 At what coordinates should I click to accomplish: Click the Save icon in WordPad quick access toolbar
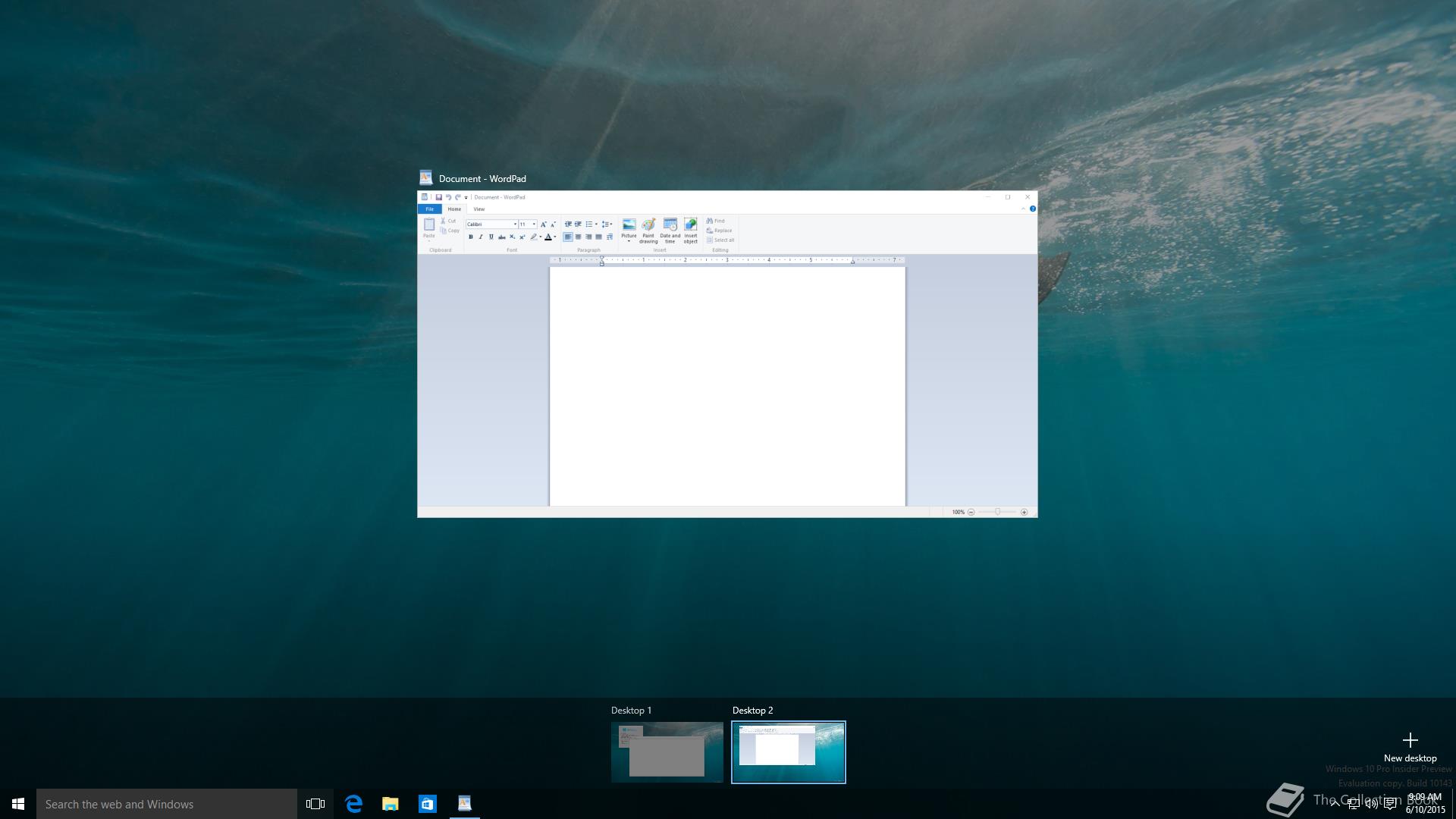click(438, 197)
